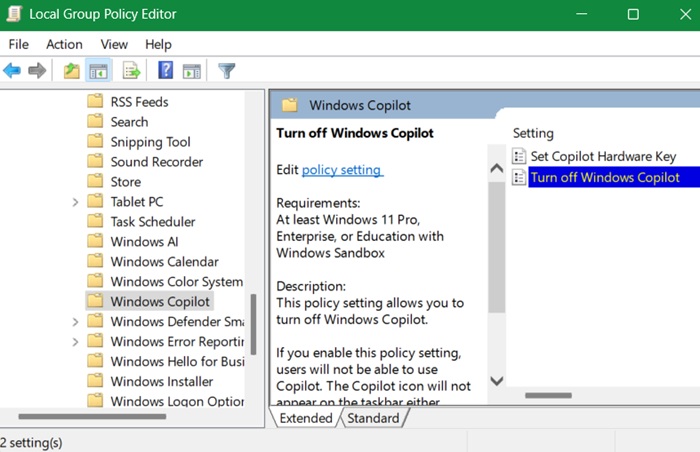Click tree pane horizontal scrollbar thumb

tap(92, 417)
